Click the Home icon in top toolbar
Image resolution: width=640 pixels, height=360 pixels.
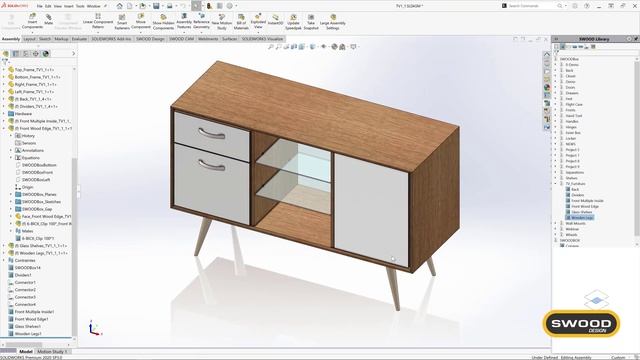[120, 6]
